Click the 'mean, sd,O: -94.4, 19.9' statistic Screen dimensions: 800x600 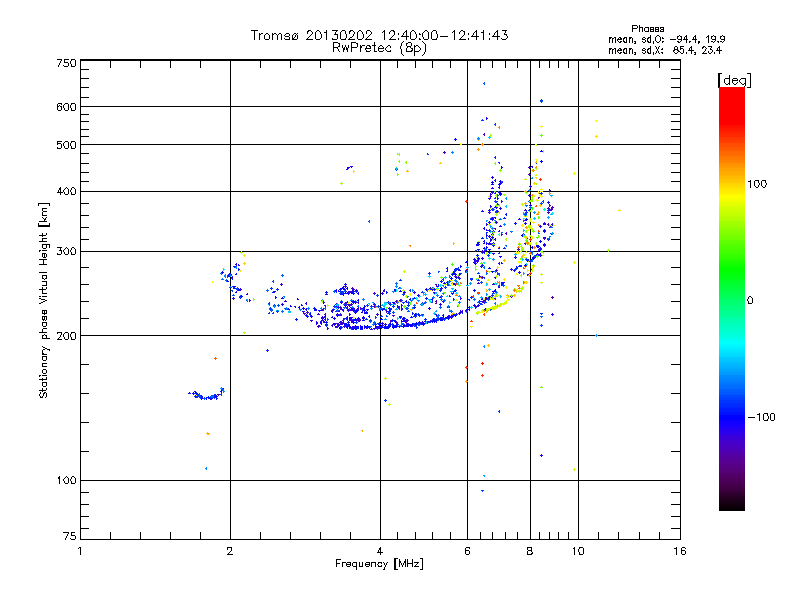(666, 39)
